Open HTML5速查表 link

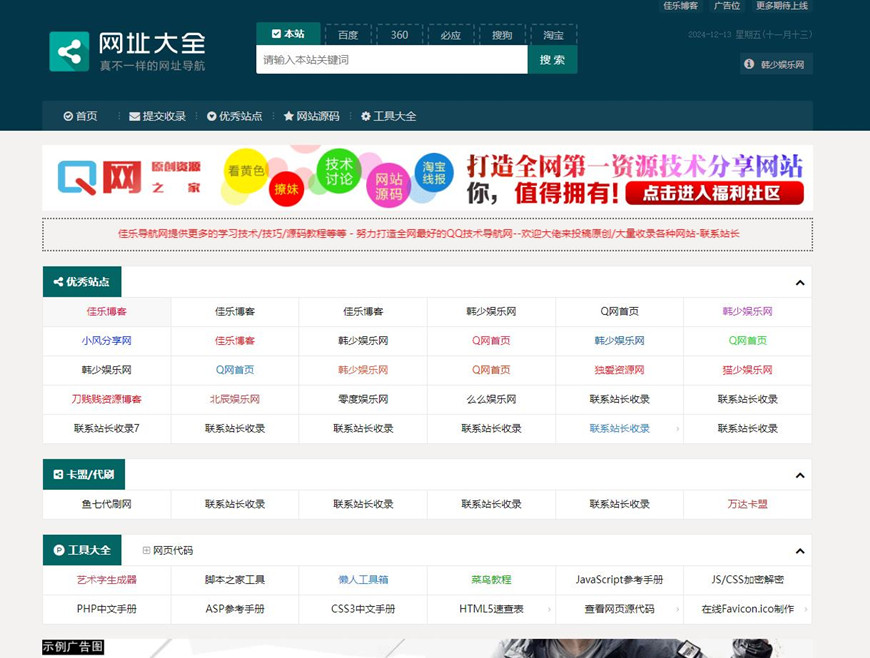point(491,609)
